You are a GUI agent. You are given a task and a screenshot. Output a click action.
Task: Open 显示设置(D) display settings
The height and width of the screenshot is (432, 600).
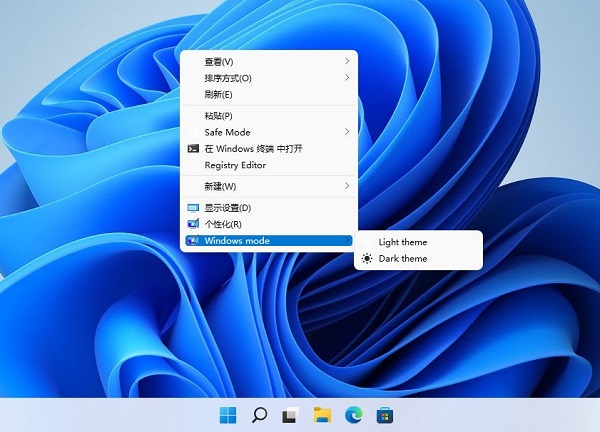pos(269,208)
